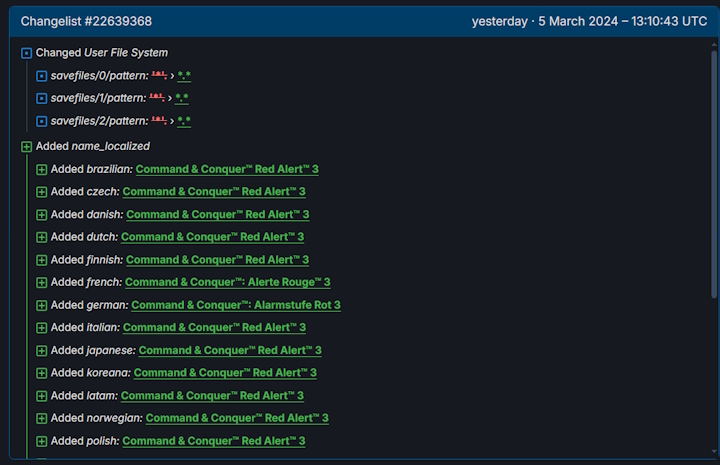This screenshot has width=720, height=465.
Task: Click the plus icon beside Added polish
Action: pyautogui.click(x=41, y=441)
